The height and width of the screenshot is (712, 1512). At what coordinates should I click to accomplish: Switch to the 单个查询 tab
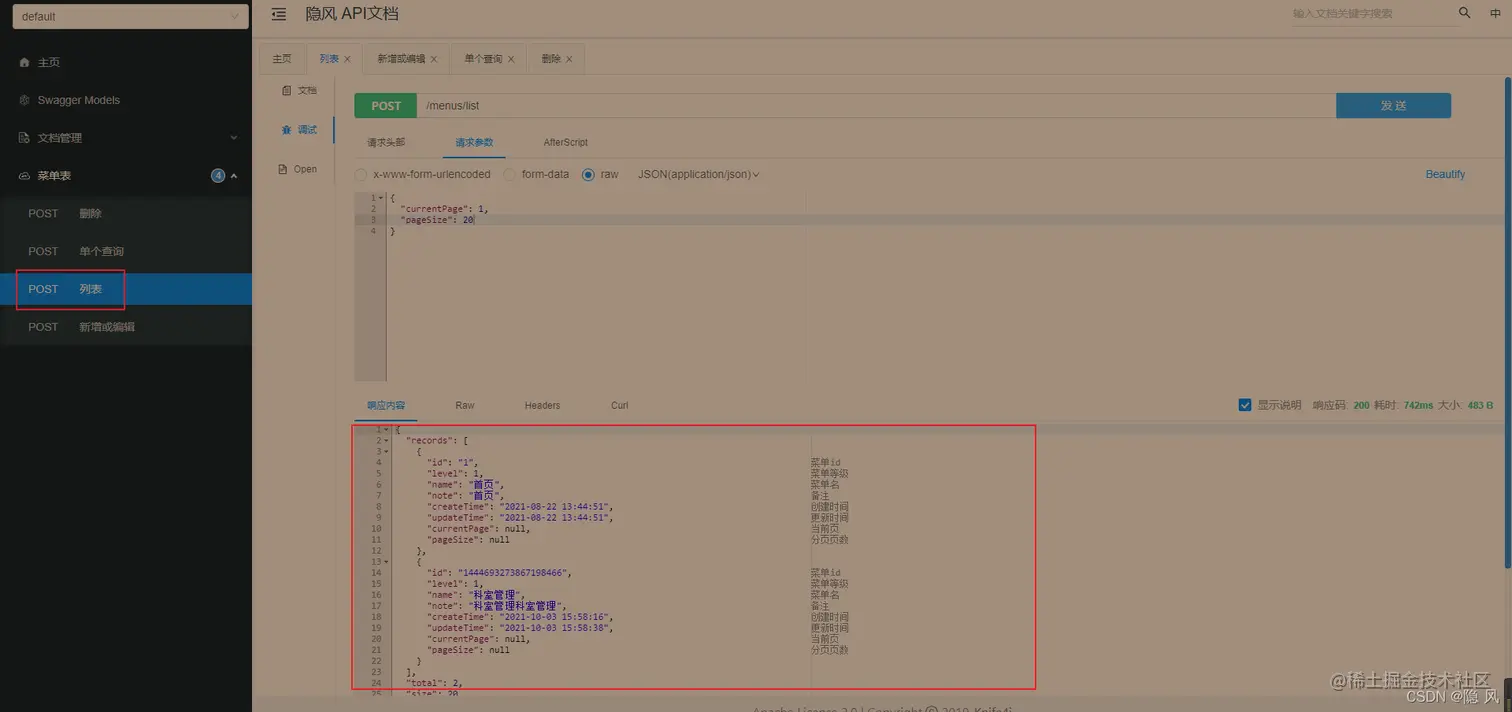pos(483,59)
